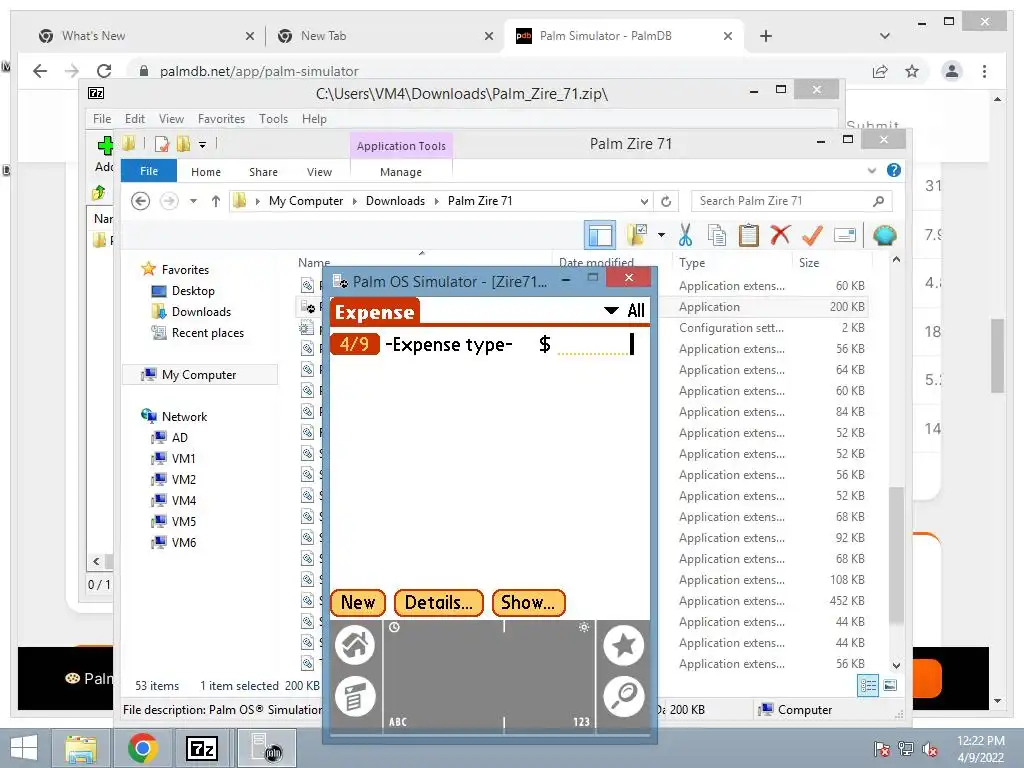Open the Expense type picker
This screenshot has width=1024, height=768.
(x=449, y=344)
